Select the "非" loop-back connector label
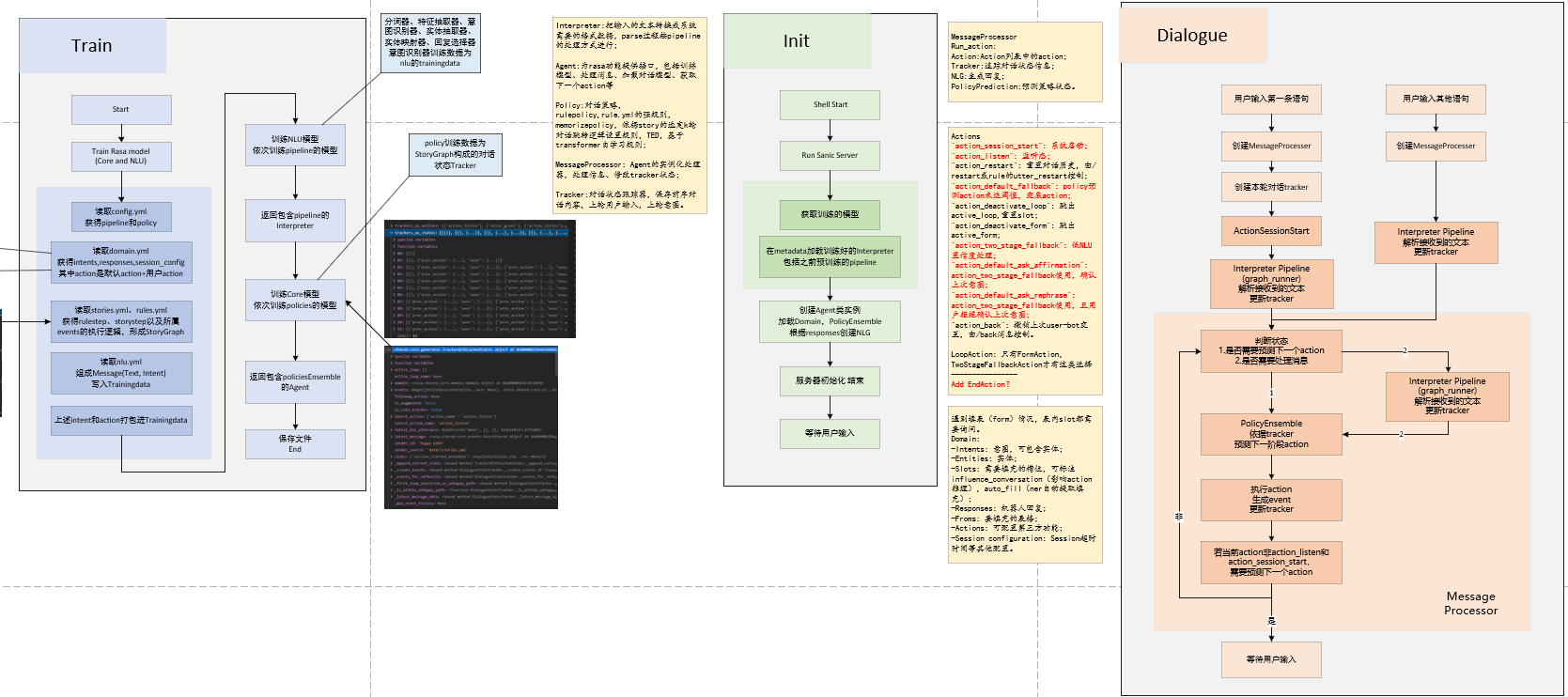The image size is (1568, 697). point(1179,516)
